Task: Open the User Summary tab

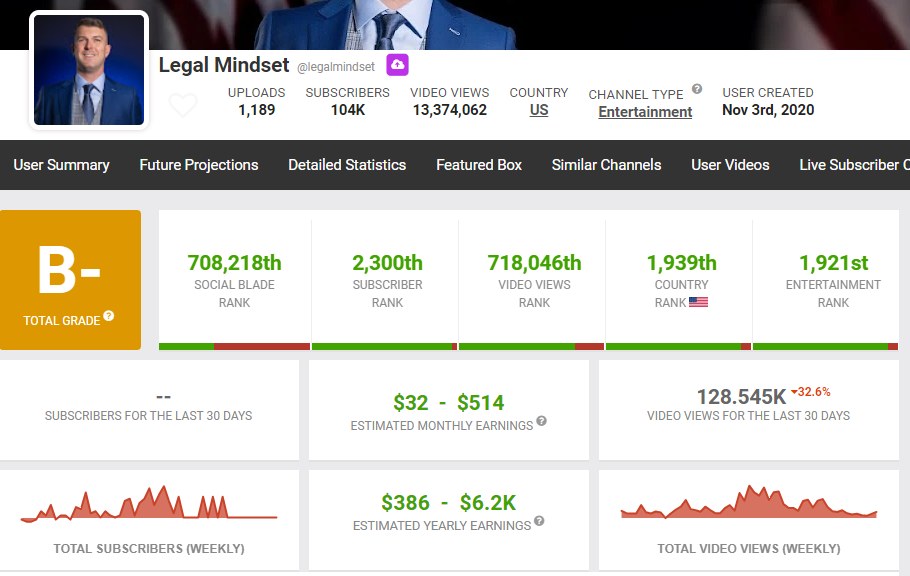Action: pyautogui.click(x=62, y=165)
